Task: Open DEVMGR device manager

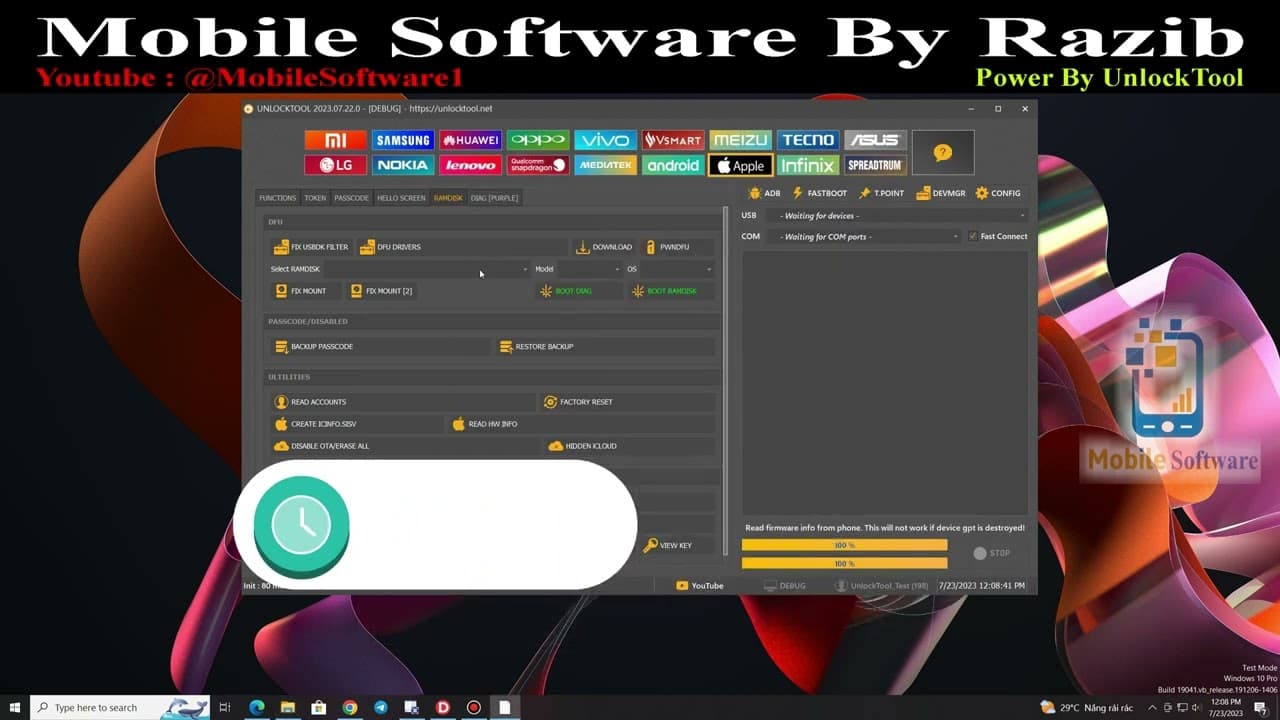Action: click(x=939, y=193)
